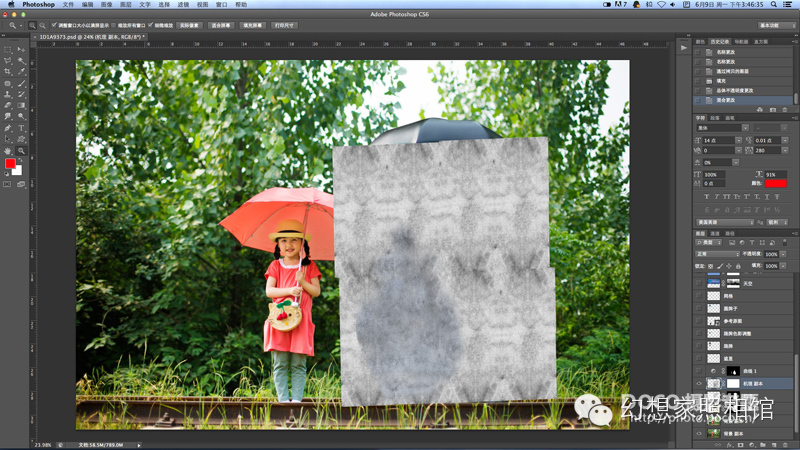Viewport: 800px width, 450px height.
Task: Toggle 细微缩放 checkbox
Action: (x=151, y=25)
